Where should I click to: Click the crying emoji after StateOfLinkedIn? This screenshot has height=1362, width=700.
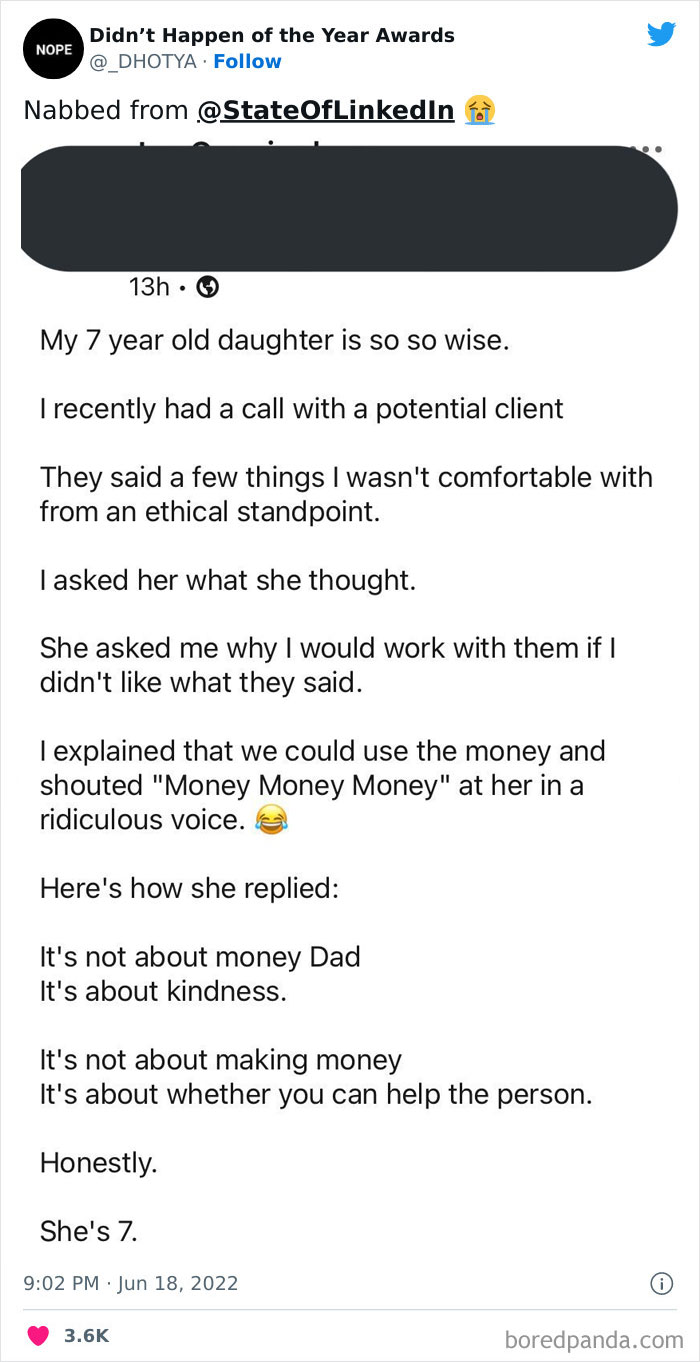(x=480, y=110)
